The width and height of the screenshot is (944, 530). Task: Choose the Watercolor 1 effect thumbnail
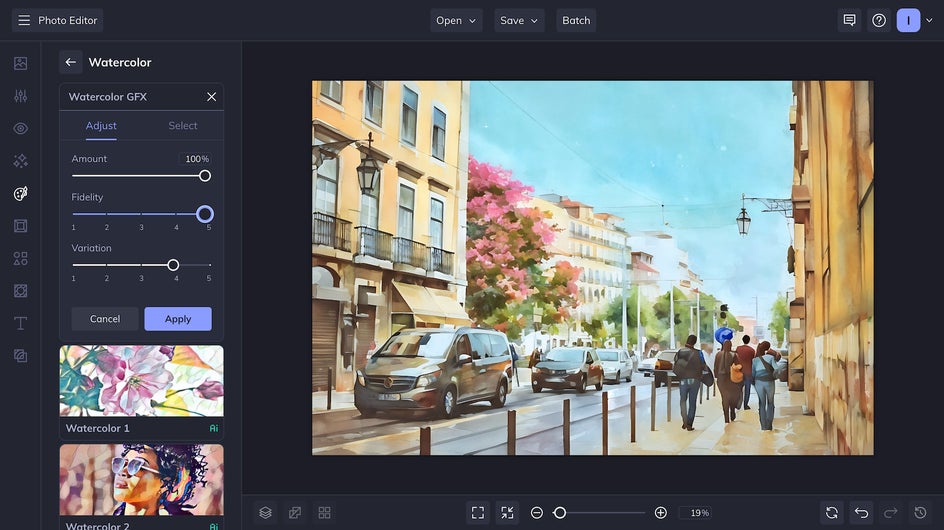pyautogui.click(x=141, y=381)
